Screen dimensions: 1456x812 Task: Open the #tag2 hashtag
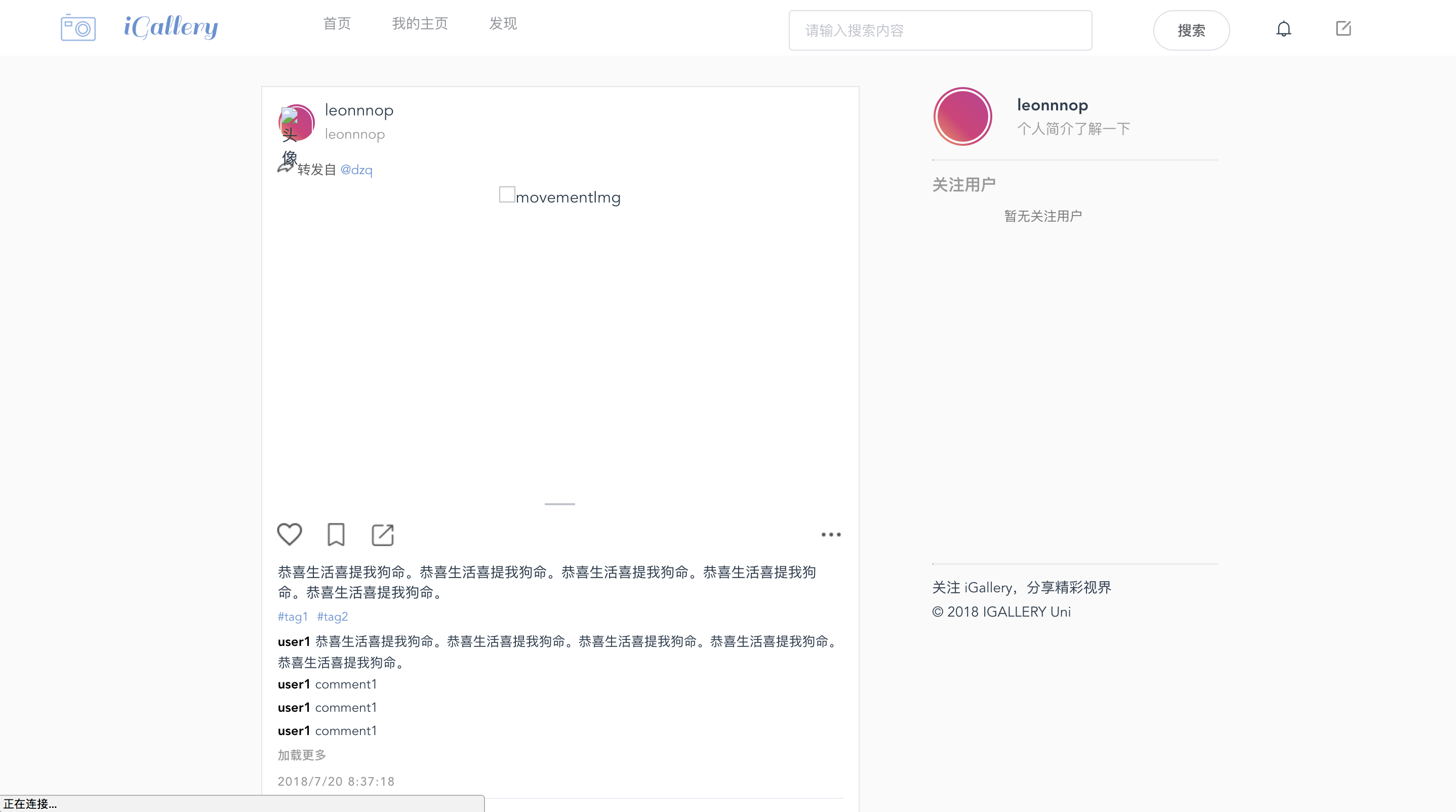tap(332, 617)
